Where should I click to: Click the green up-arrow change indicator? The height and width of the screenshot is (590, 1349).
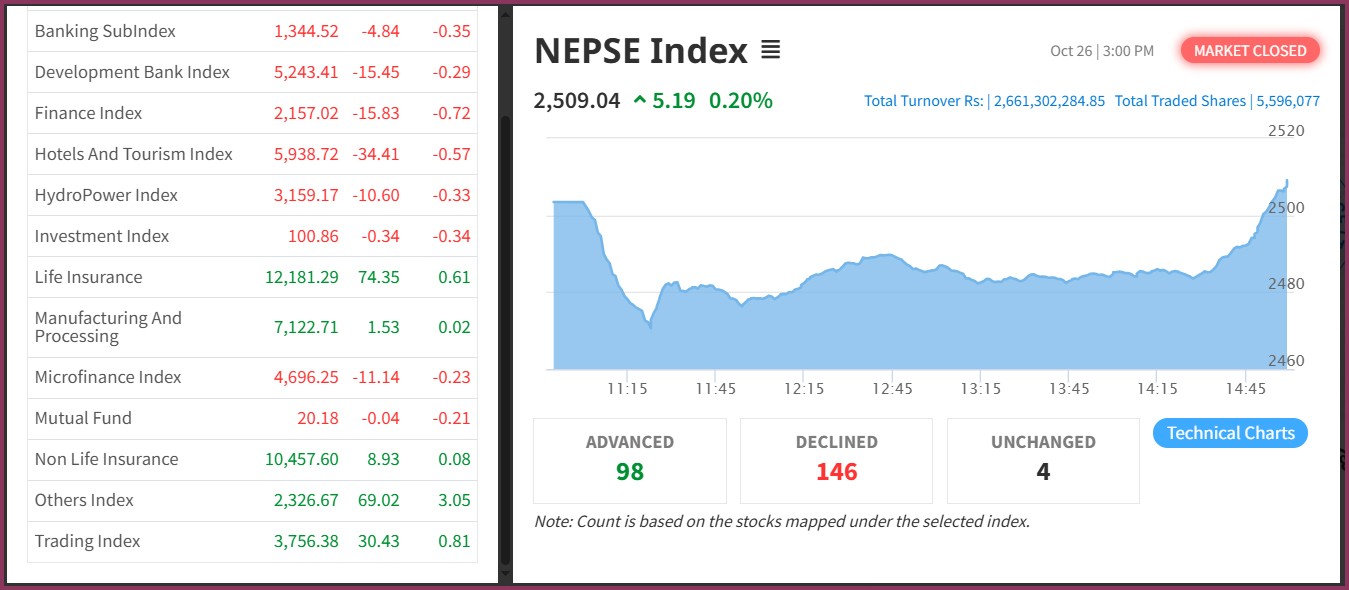click(x=640, y=100)
